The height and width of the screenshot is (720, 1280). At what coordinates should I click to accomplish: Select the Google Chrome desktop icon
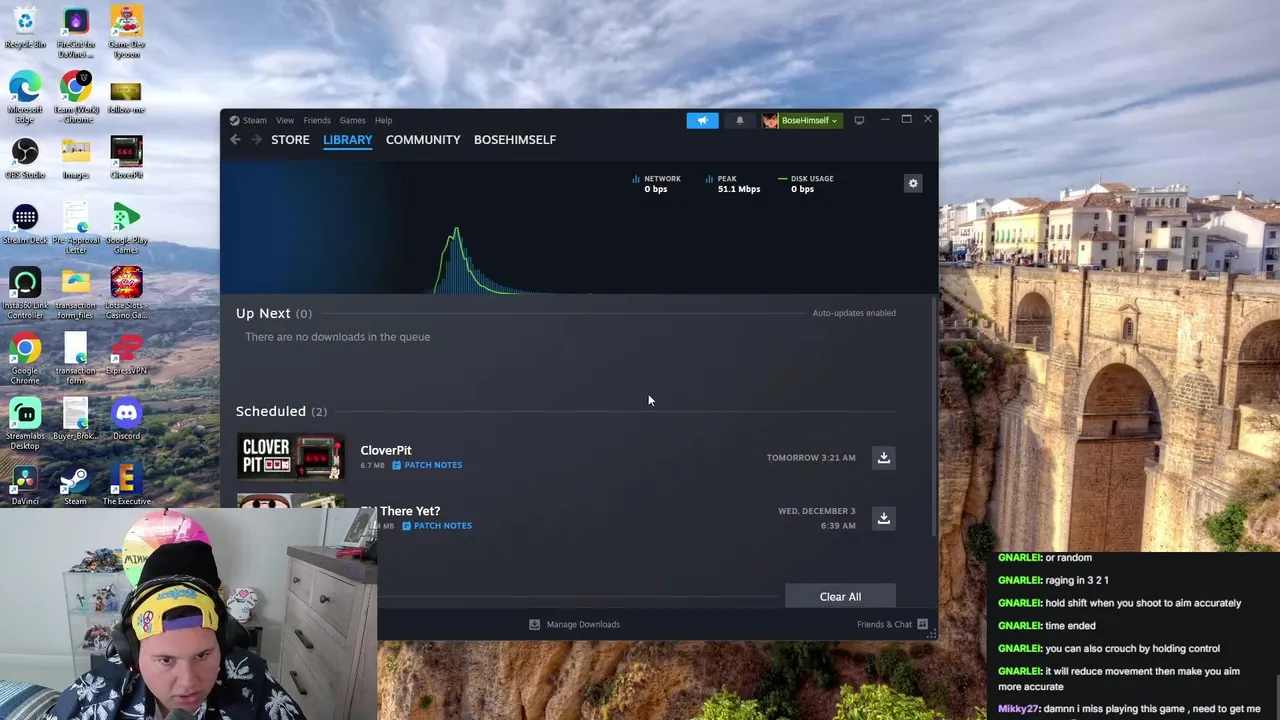tap(25, 358)
